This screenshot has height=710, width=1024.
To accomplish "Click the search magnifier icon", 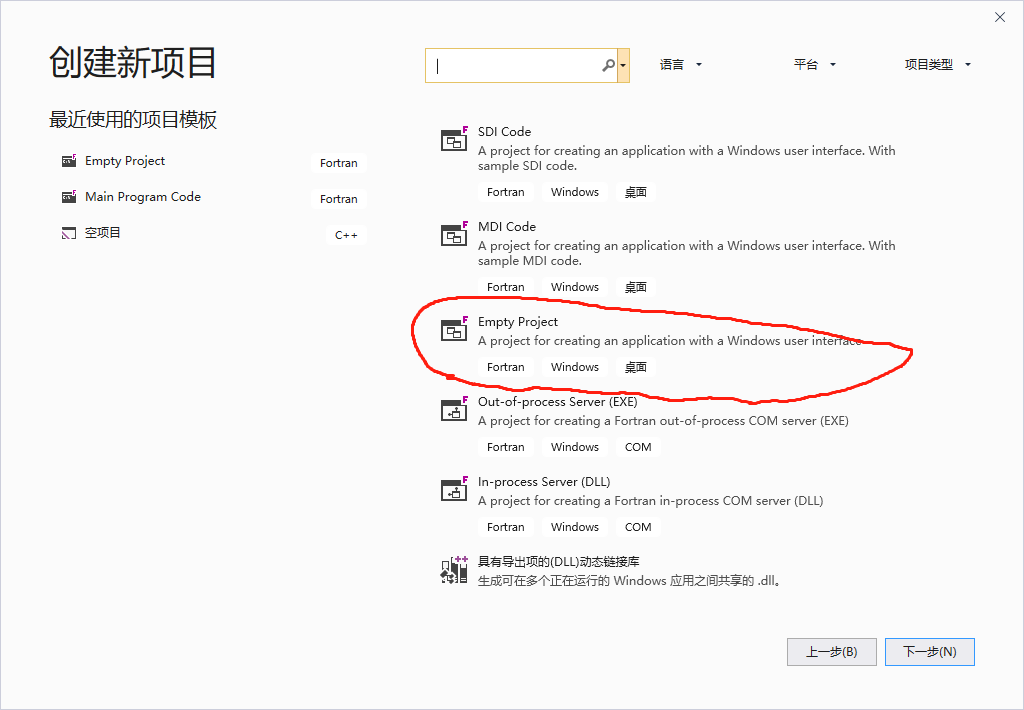I will pyautogui.click(x=609, y=64).
